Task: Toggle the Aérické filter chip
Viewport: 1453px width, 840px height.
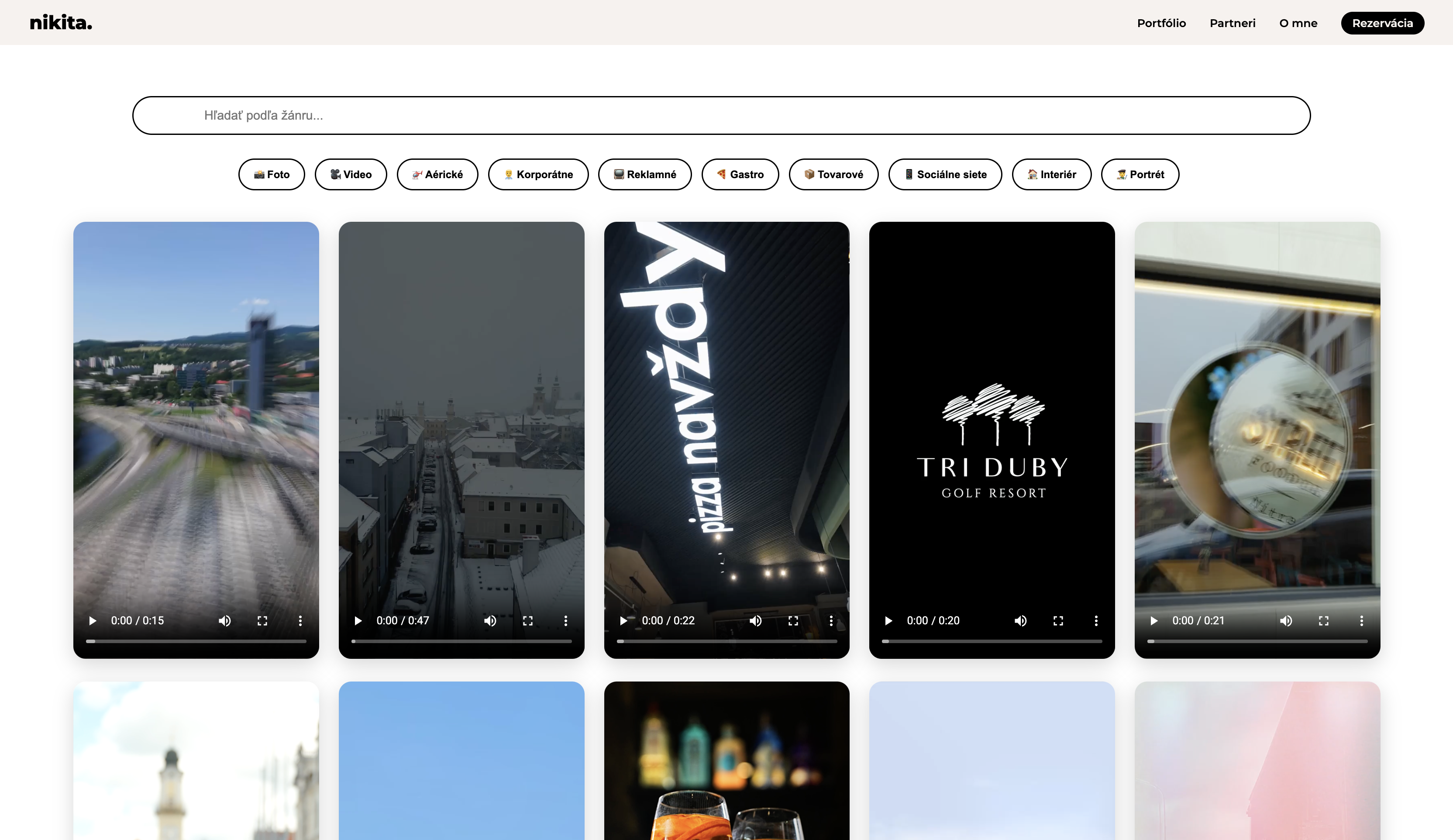Action: 437,174
